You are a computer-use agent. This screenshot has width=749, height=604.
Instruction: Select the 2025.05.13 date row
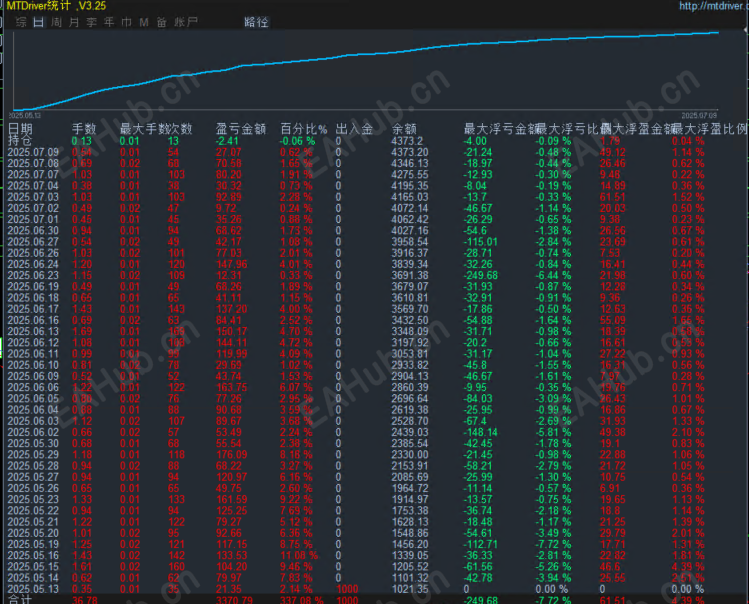(33, 589)
